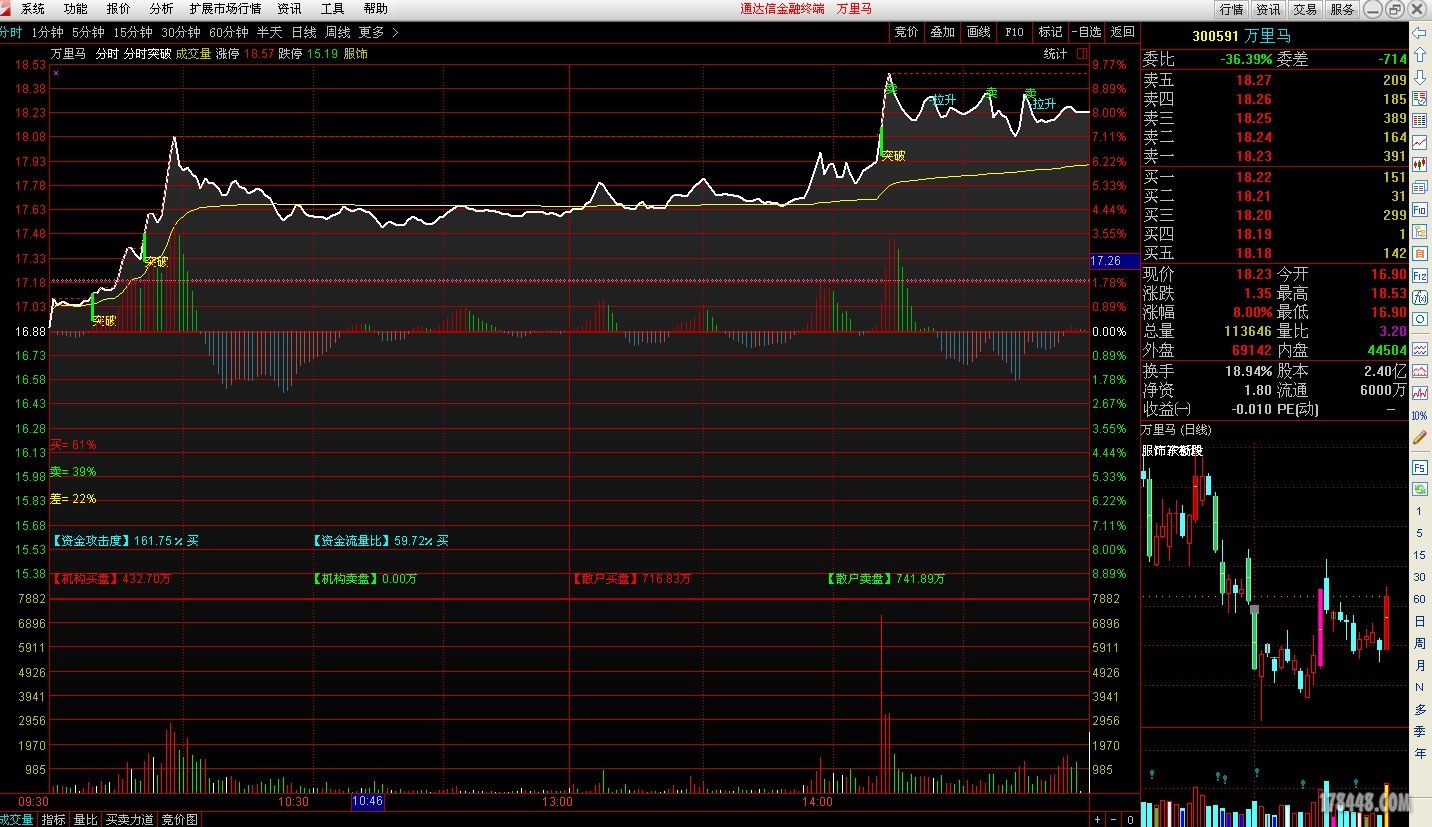Image resolution: width=1432 pixels, height=827 pixels.
Task: Click the 画线 draw line button
Action: [x=978, y=32]
